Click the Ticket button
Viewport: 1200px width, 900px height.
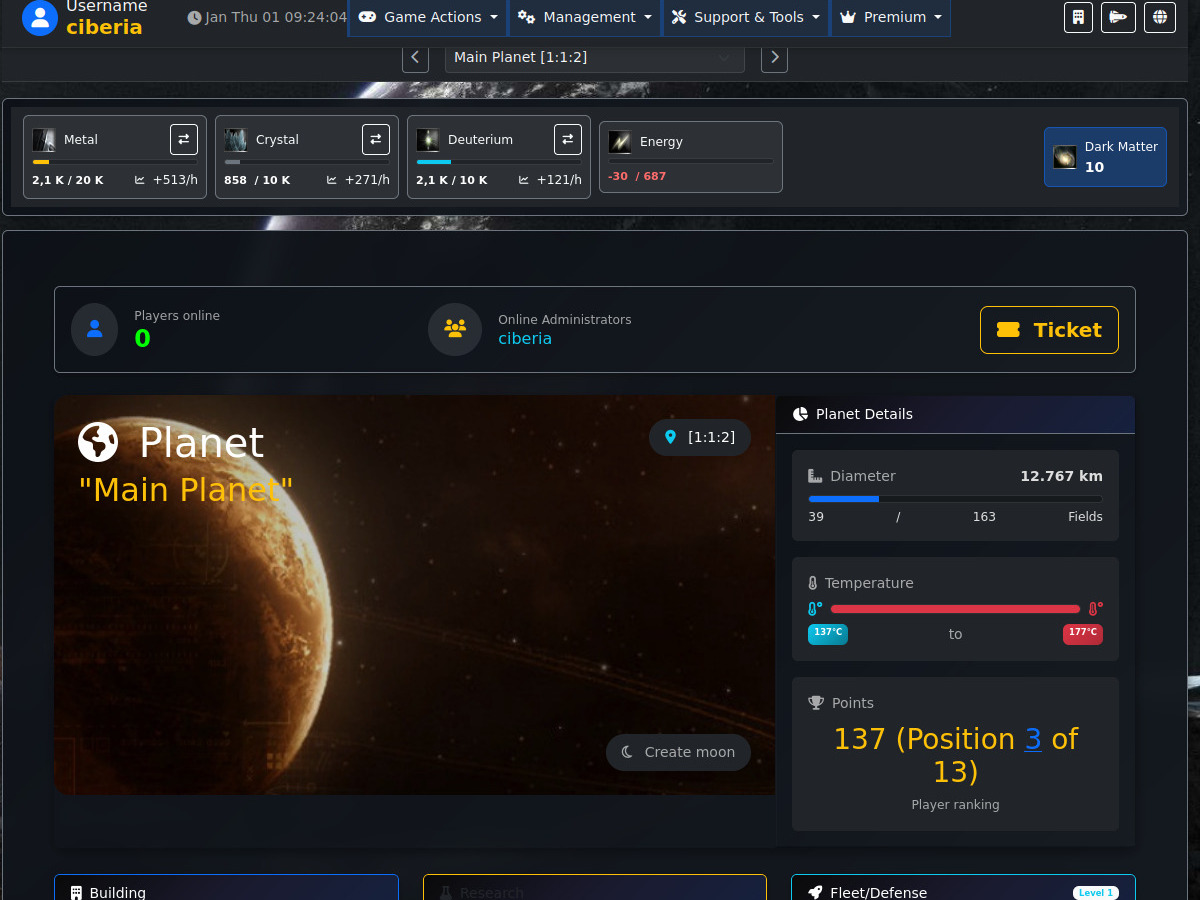(1049, 330)
